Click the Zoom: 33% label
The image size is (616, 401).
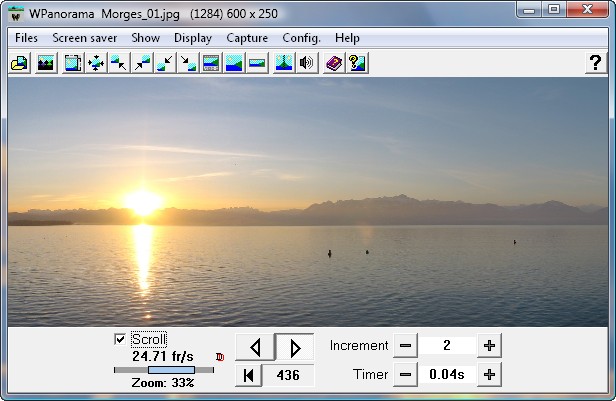click(x=163, y=383)
